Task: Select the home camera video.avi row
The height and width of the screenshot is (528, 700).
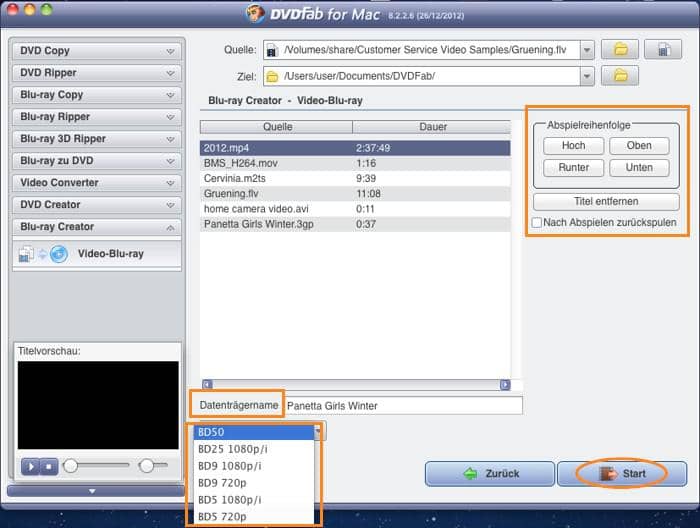Action: (x=355, y=209)
